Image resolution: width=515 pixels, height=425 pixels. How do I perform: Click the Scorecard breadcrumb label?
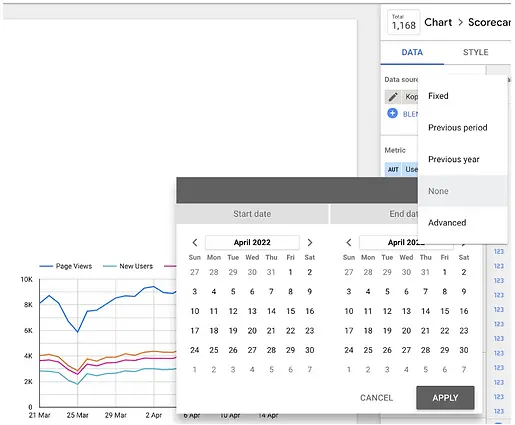(489, 22)
